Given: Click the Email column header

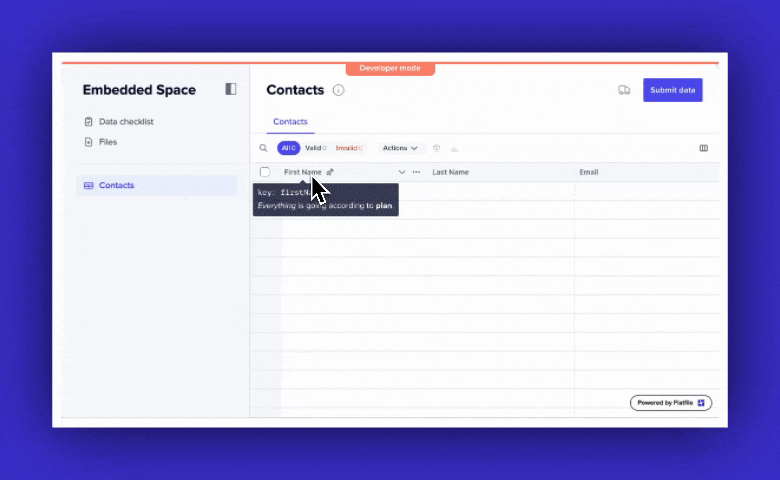Looking at the screenshot, I should 588,172.
